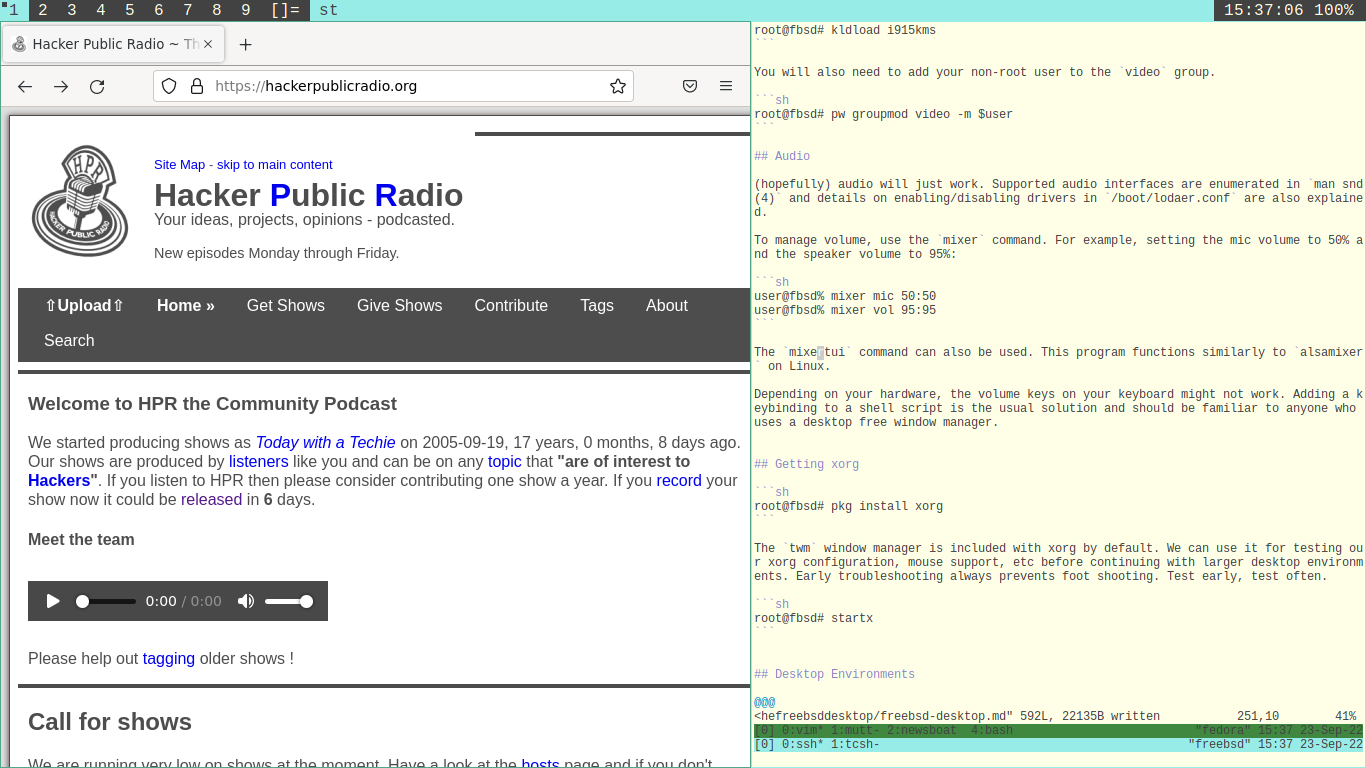1366x768 pixels.
Task: Open the Tags navigation item
Action: [x=597, y=306]
